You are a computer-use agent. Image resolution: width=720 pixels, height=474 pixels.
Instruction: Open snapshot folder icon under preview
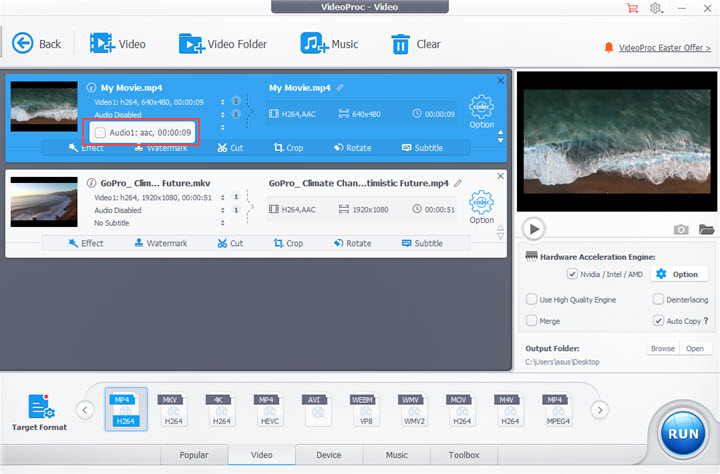(706, 229)
